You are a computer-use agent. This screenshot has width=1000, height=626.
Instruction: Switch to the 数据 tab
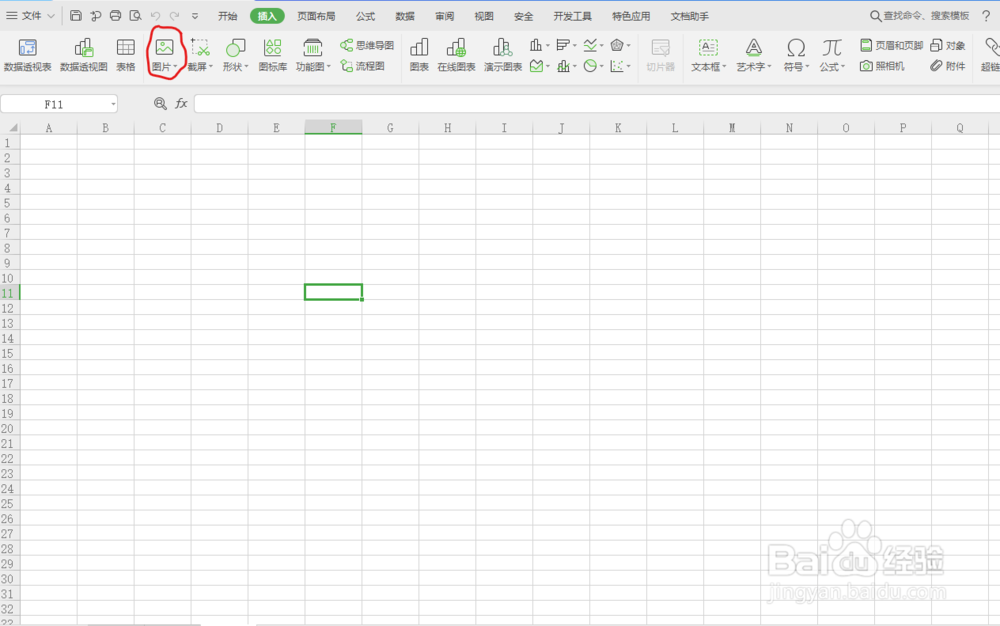point(405,16)
